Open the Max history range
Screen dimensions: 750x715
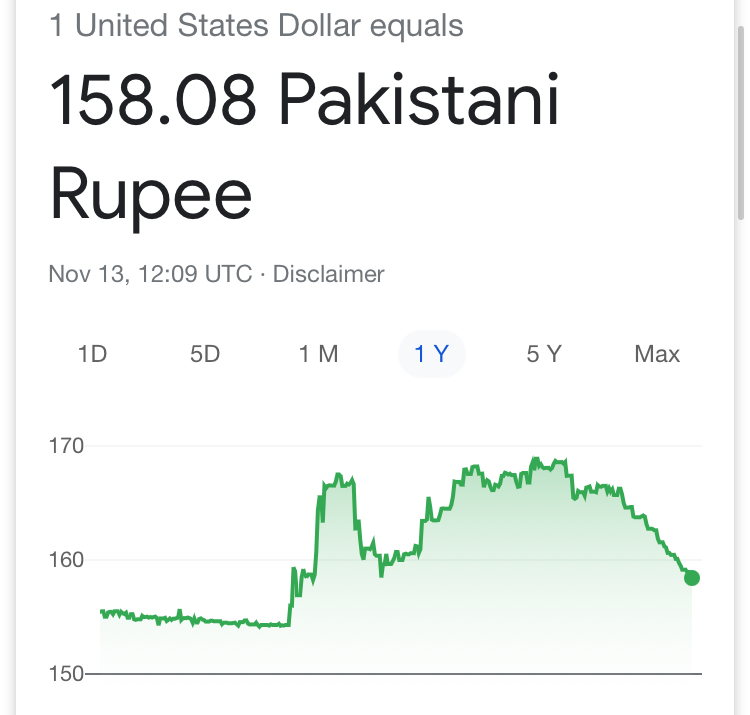tap(657, 354)
